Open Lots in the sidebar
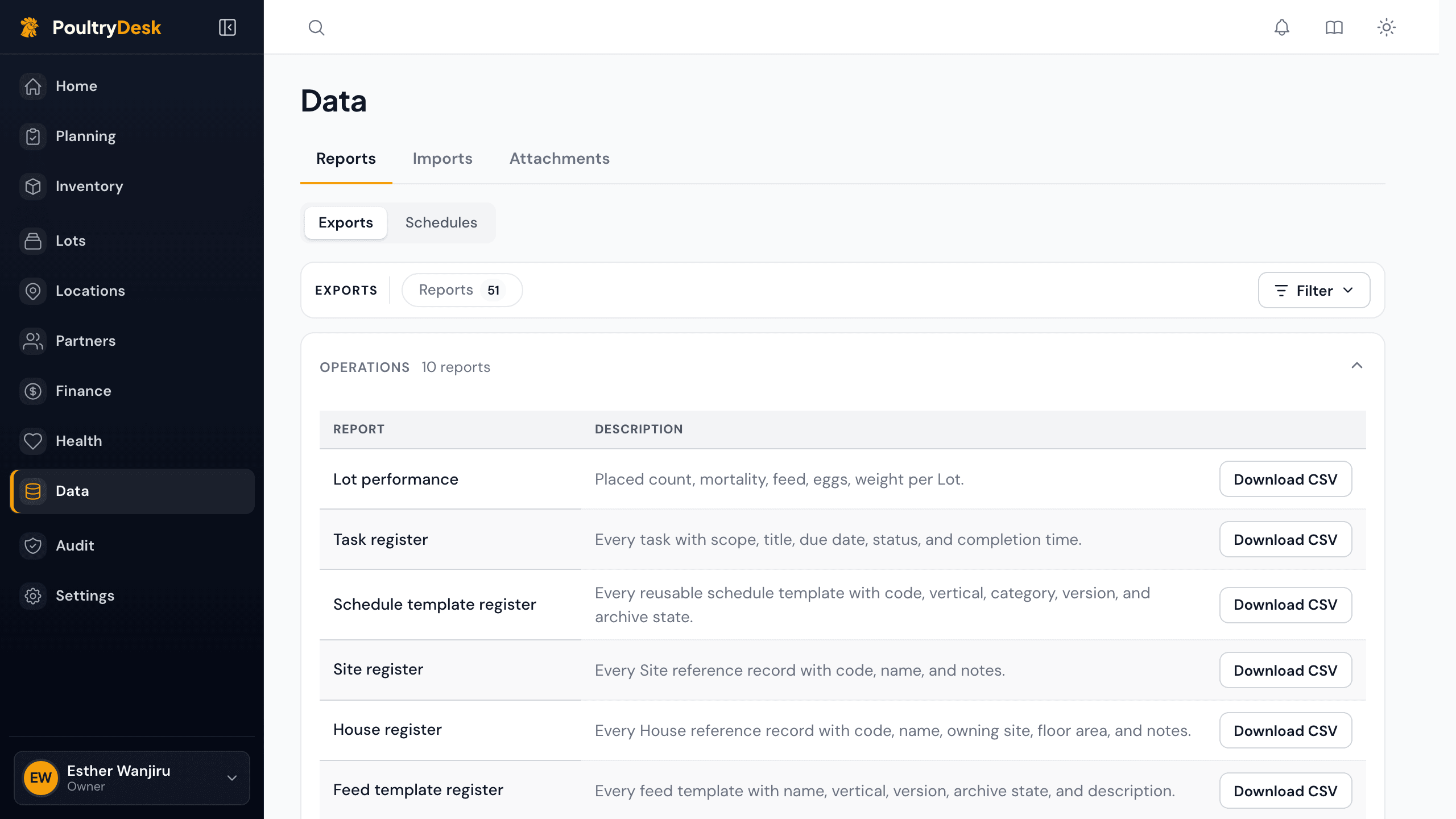This screenshot has height=819, width=1456. click(x=132, y=241)
